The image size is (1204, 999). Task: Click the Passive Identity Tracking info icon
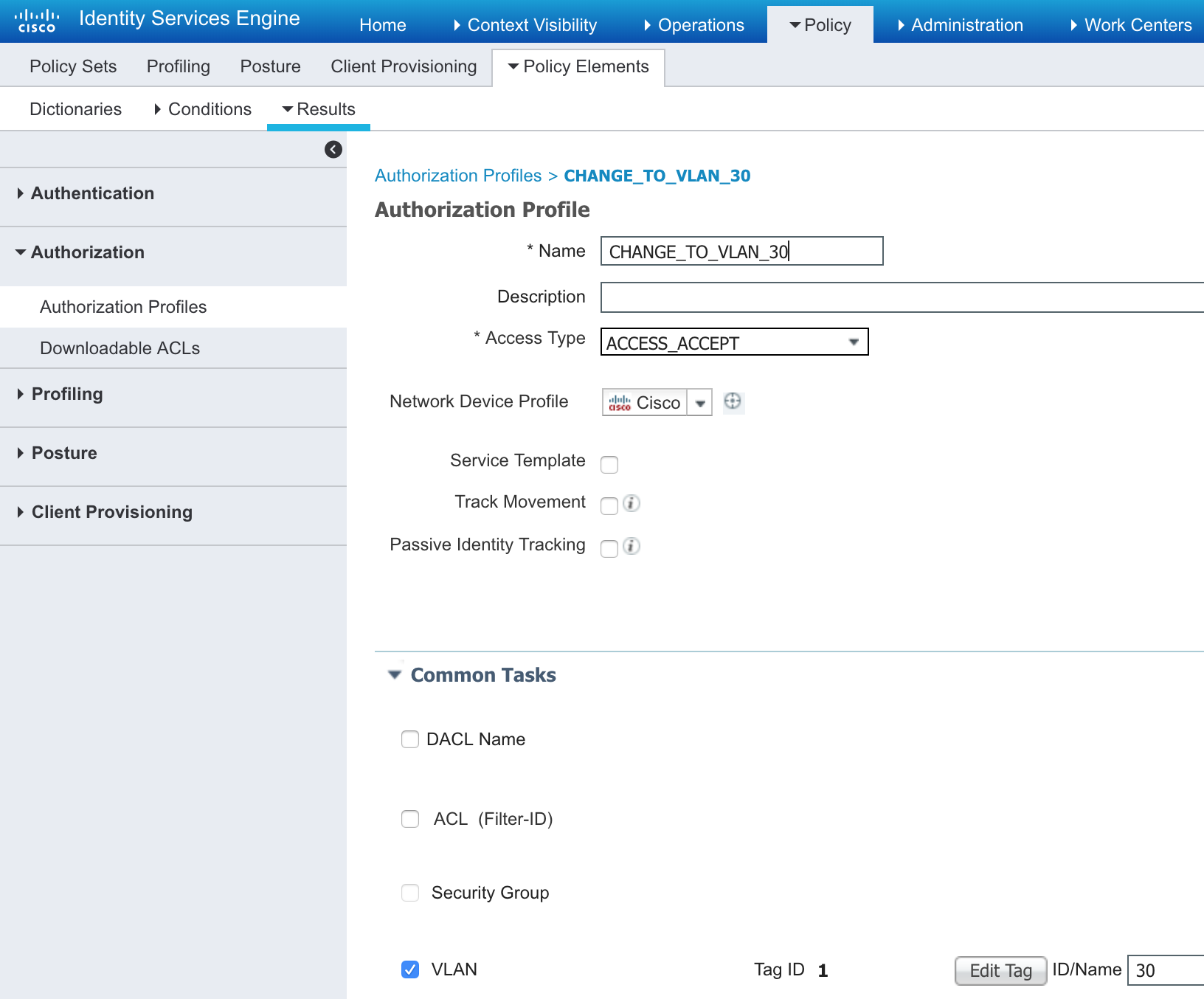click(632, 546)
